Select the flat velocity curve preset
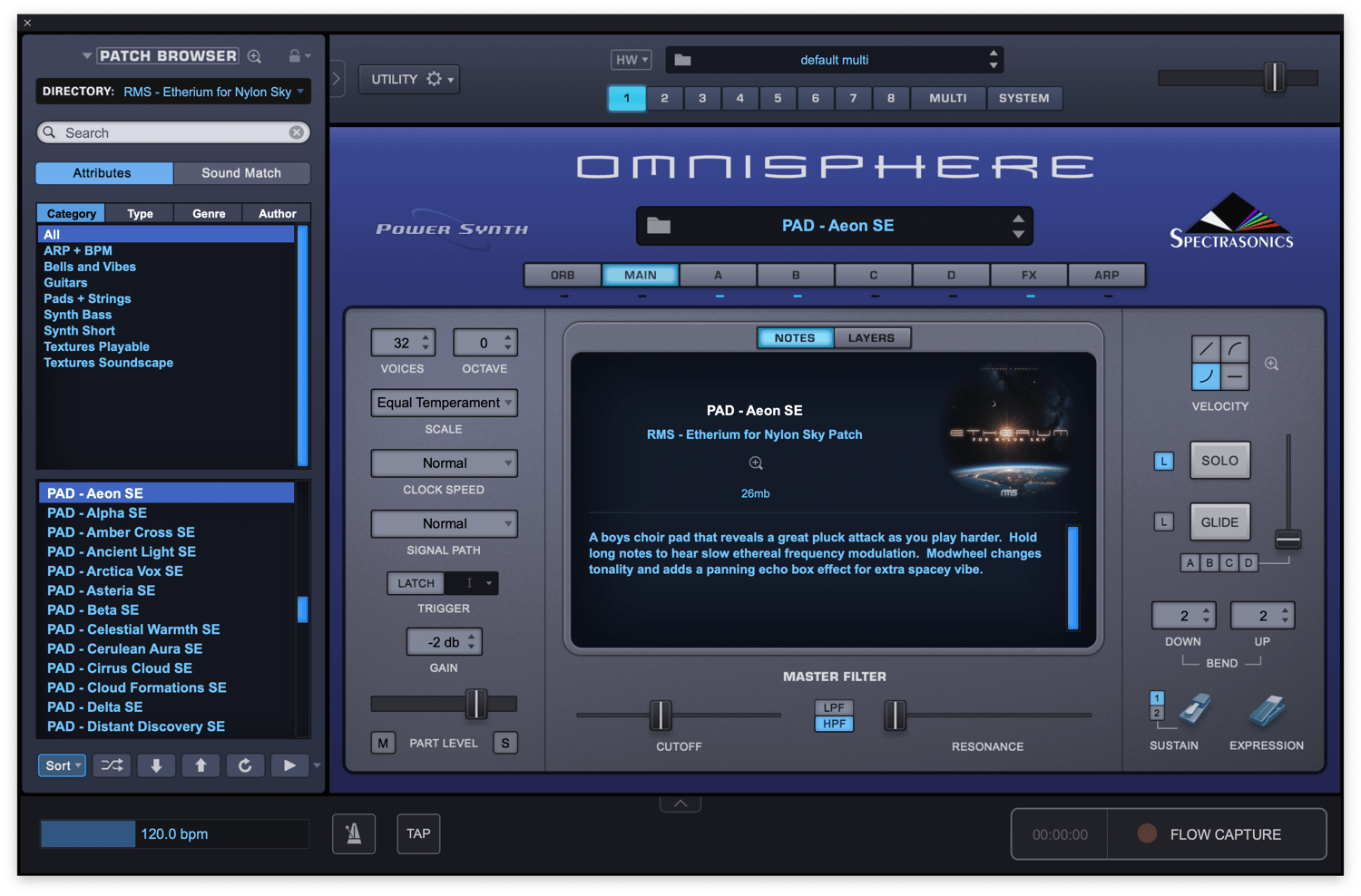Viewport: 1361px width, 896px height. pos(1235,376)
